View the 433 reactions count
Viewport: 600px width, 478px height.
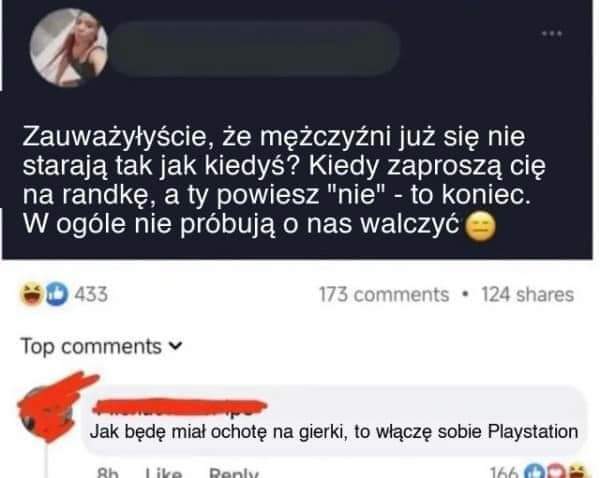click(91, 294)
